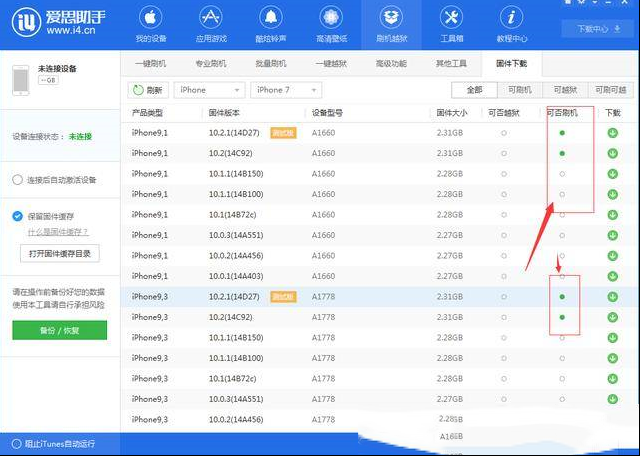Enable 连接后自动激活设备 option

point(17,180)
